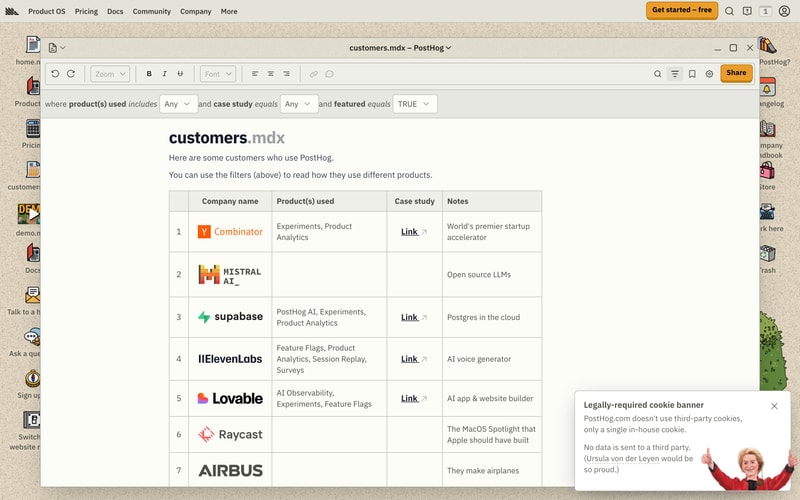Viewport: 800px width, 500px height.
Task: Click the insert link icon
Action: tap(313, 74)
